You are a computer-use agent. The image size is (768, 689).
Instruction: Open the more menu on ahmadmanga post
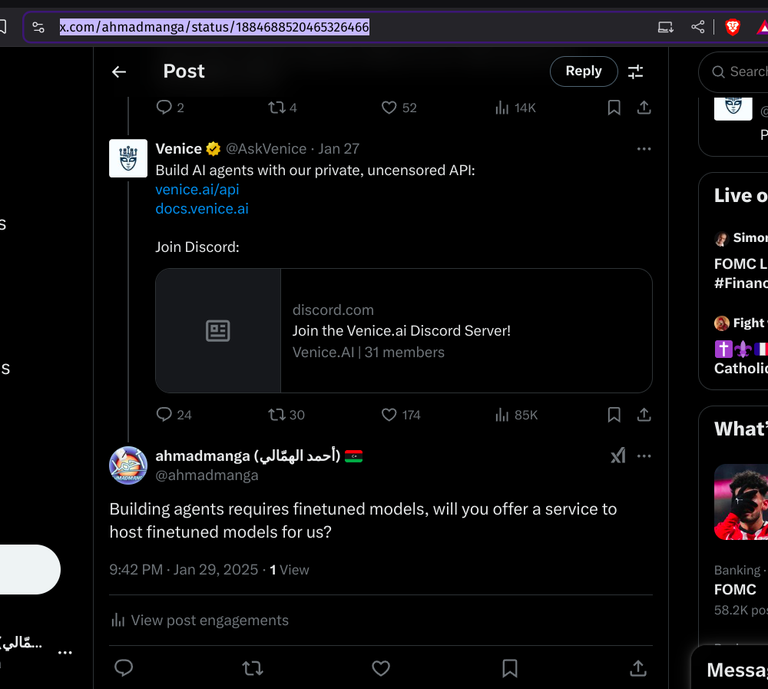point(644,456)
